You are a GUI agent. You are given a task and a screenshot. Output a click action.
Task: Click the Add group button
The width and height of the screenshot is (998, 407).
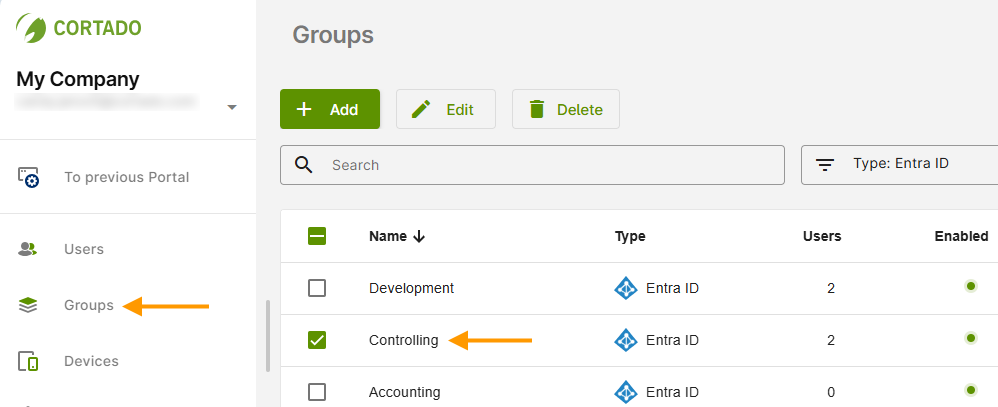pyautogui.click(x=330, y=109)
